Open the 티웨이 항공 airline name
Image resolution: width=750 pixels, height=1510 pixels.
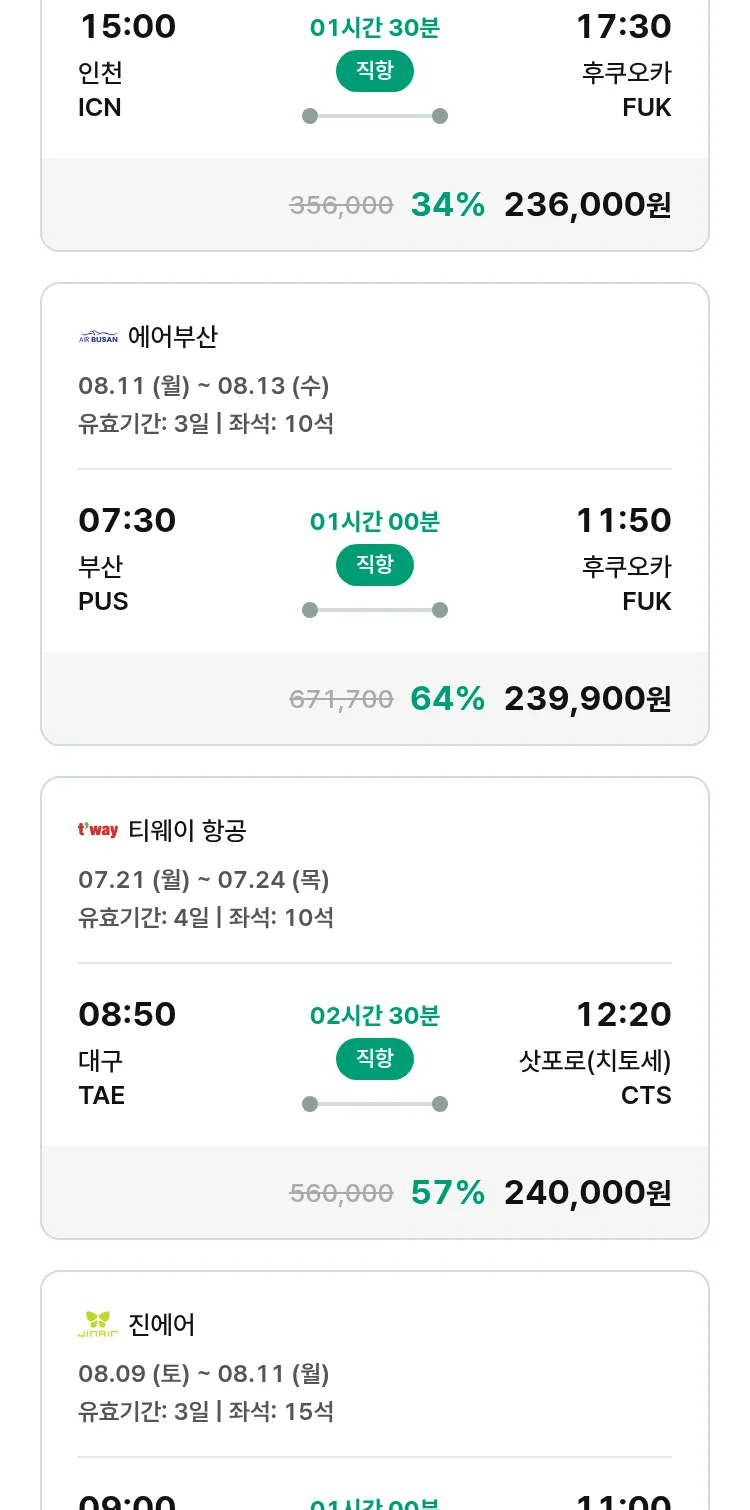pos(188,831)
